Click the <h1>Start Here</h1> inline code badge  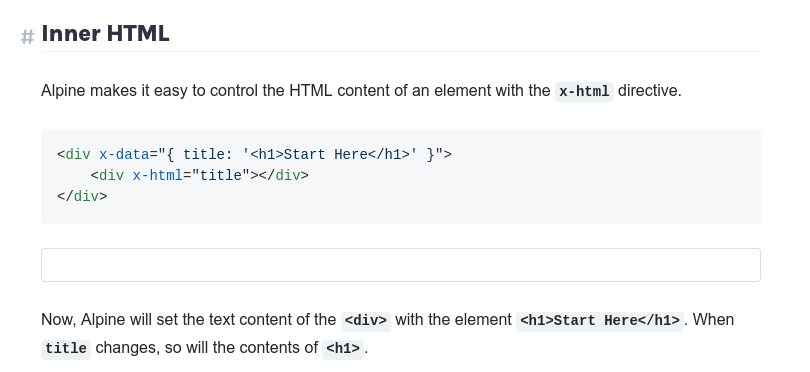coord(600,321)
